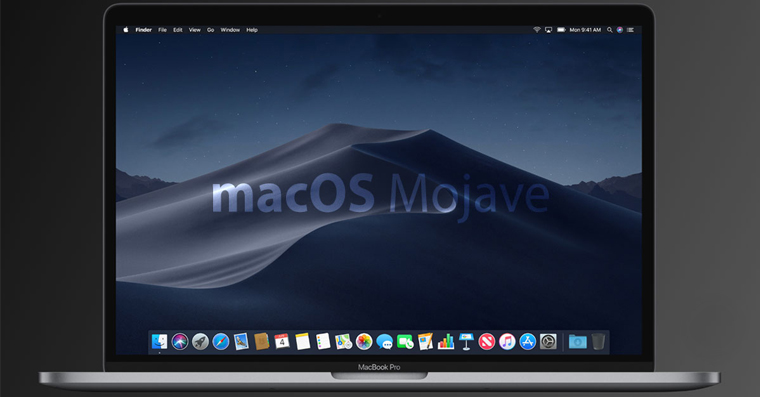Launch iTunes from the Dock

(x=507, y=341)
